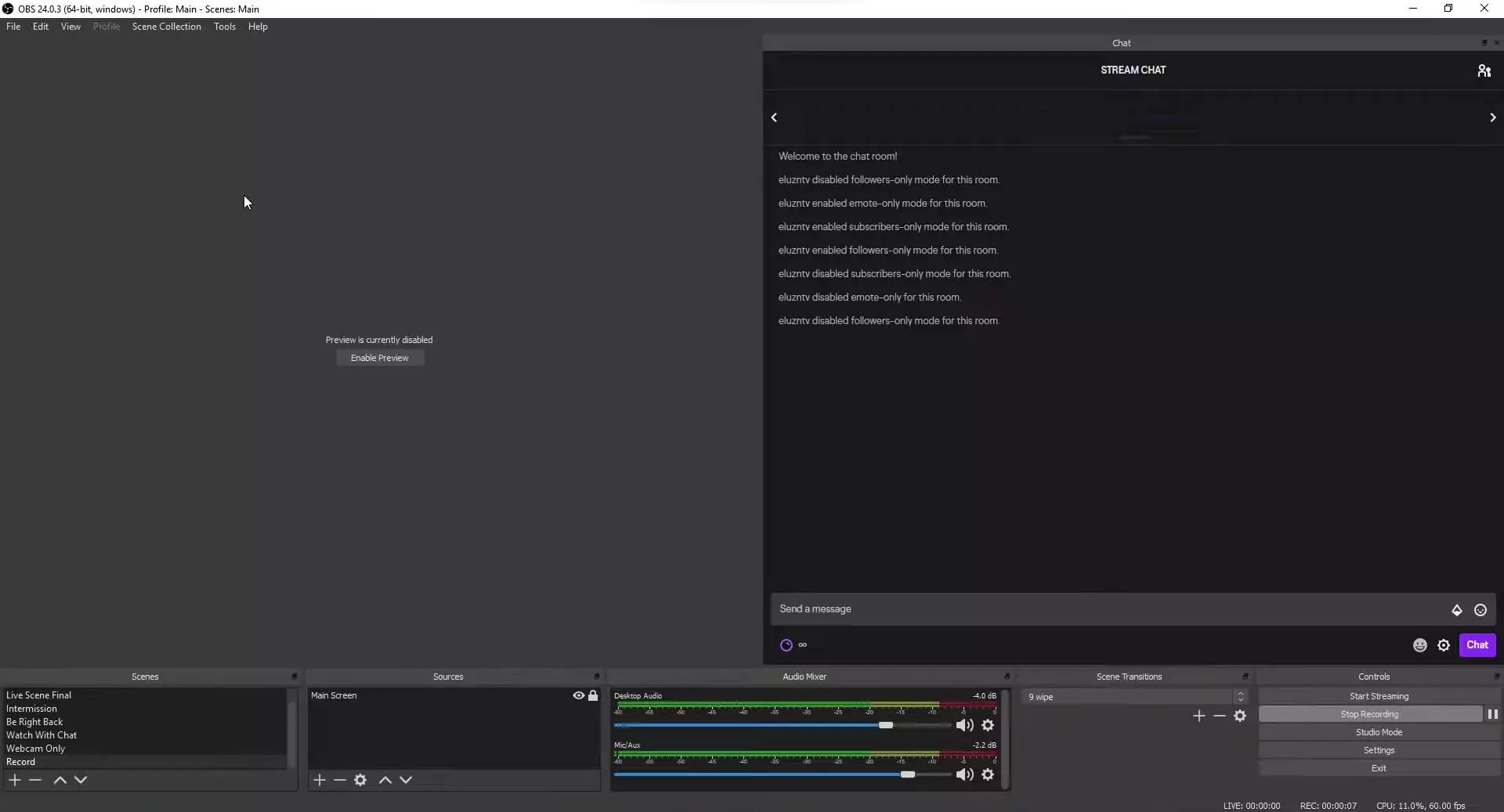The width and height of the screenshot is (1504, 812).
Task: Move scene up with arrow icon
Action: pyautogui.click(x=60, y=780)
